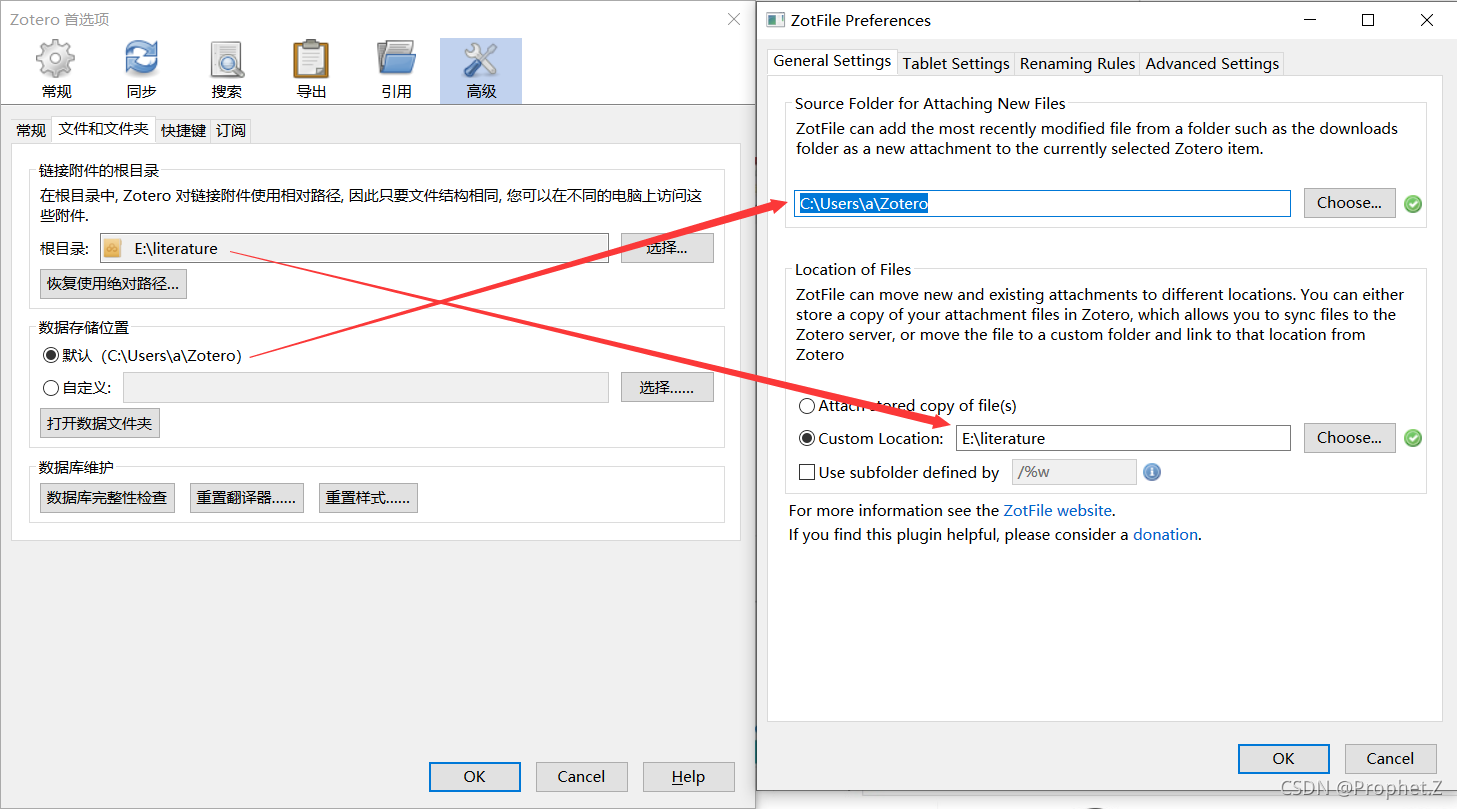The image size is (1457, 809).
Task: Click 打开数据文件夹 button
Action: (100, 423)
